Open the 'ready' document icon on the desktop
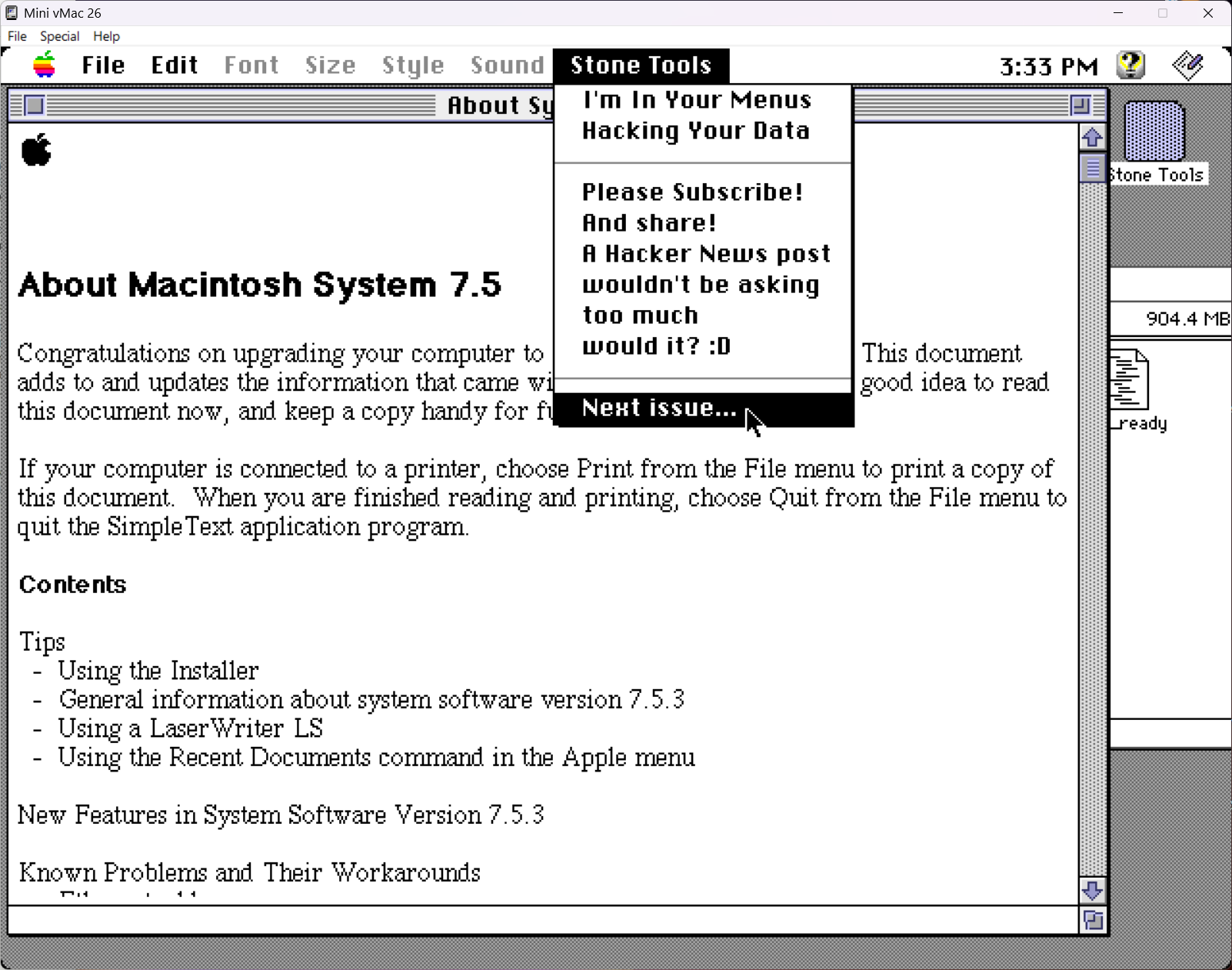This screenshot has width=1232, height=970. coord(1129,381)
